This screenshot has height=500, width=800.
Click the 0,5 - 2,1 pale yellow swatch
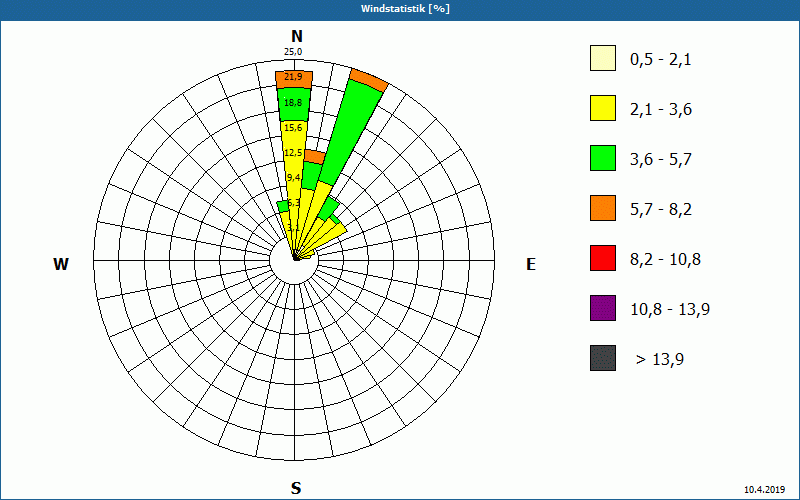tap(603, 58)
